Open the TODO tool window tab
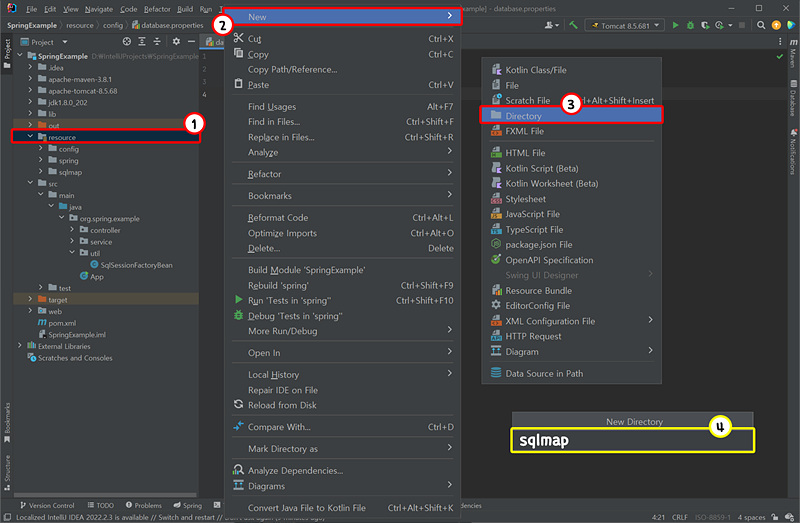Viewport: 800px width, 523px height. [x=101, y=505]
